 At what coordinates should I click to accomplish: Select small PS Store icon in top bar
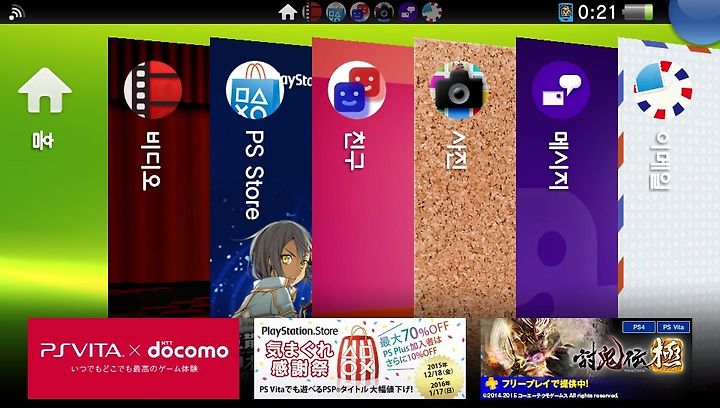[336, 12]
